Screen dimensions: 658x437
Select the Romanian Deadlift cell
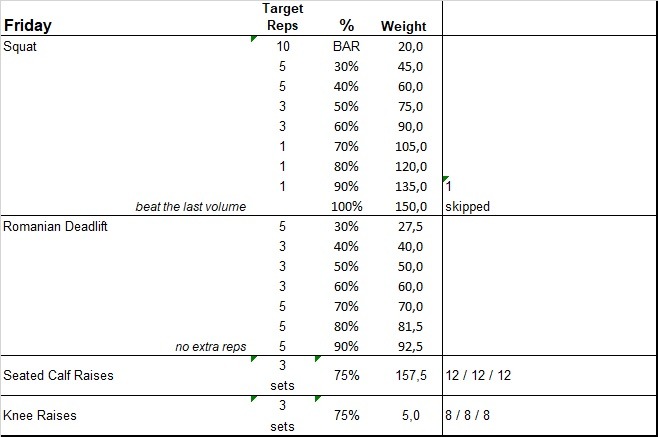pos(56,227)
